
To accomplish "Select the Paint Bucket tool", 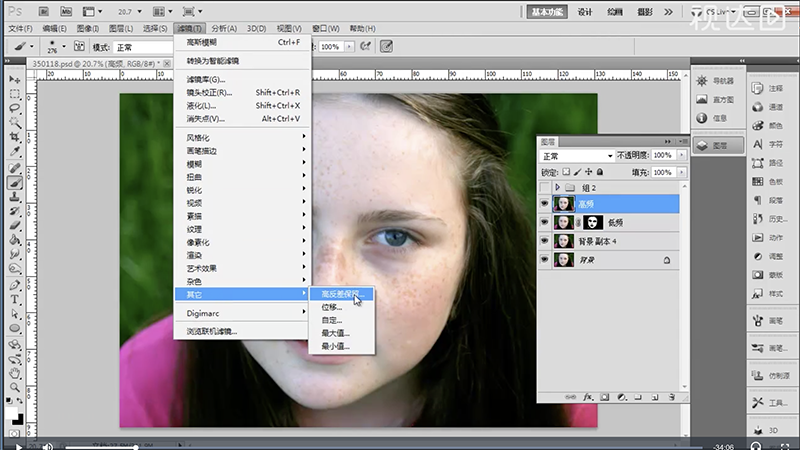I will coord(15,240).
